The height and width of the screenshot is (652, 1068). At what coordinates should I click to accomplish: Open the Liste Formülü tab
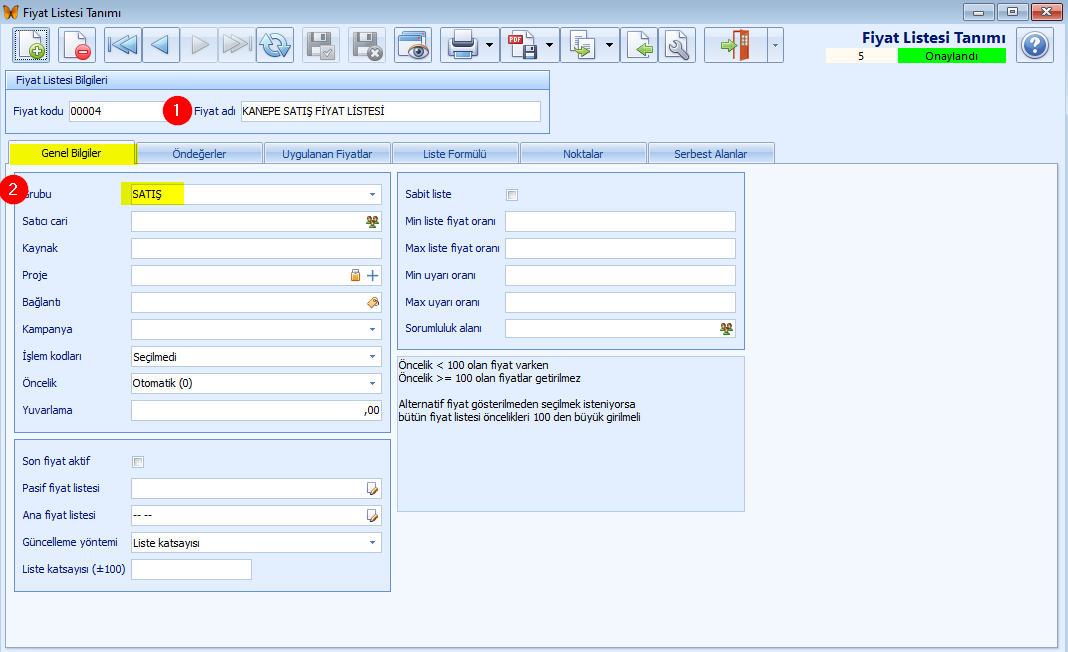click(455, 153)
